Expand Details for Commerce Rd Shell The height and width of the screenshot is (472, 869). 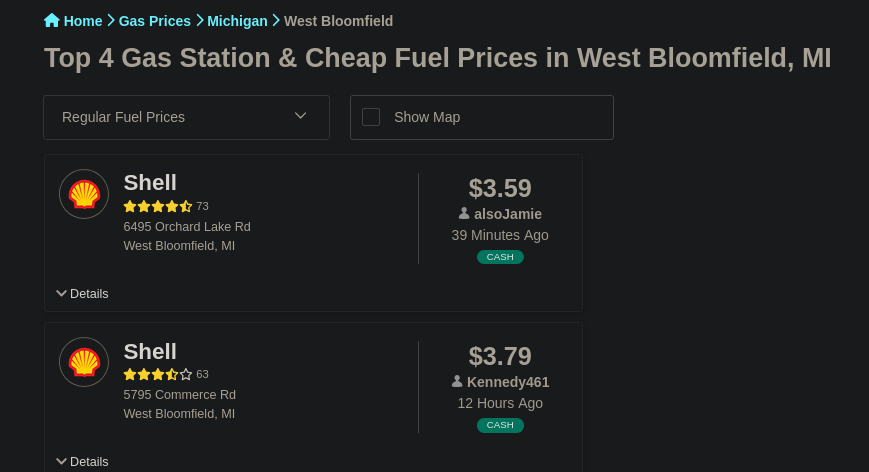point(82,461)
